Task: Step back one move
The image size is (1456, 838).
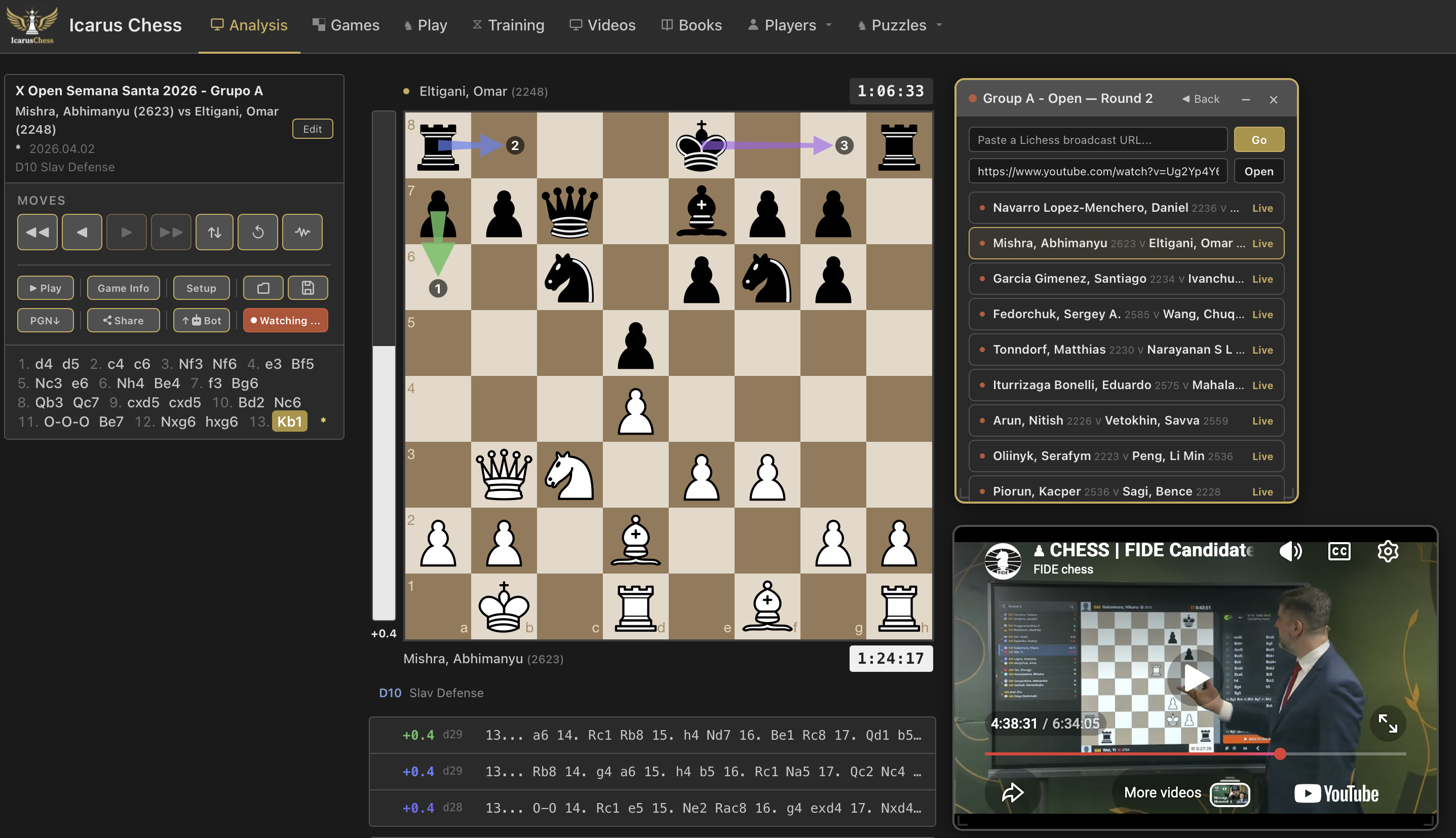Action: coord(82,232)
